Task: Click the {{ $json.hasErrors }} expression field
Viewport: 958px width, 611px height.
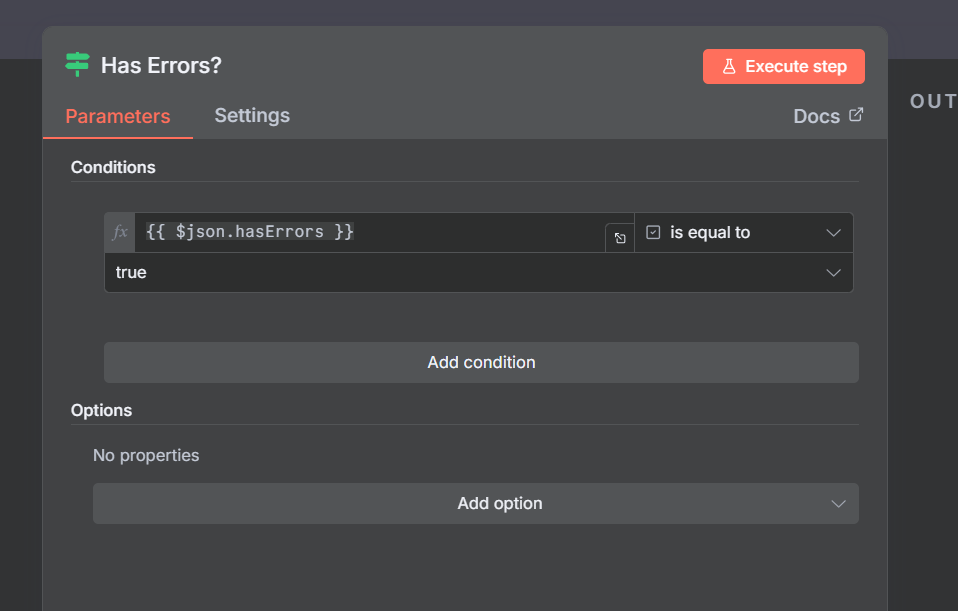Action: 370,232
